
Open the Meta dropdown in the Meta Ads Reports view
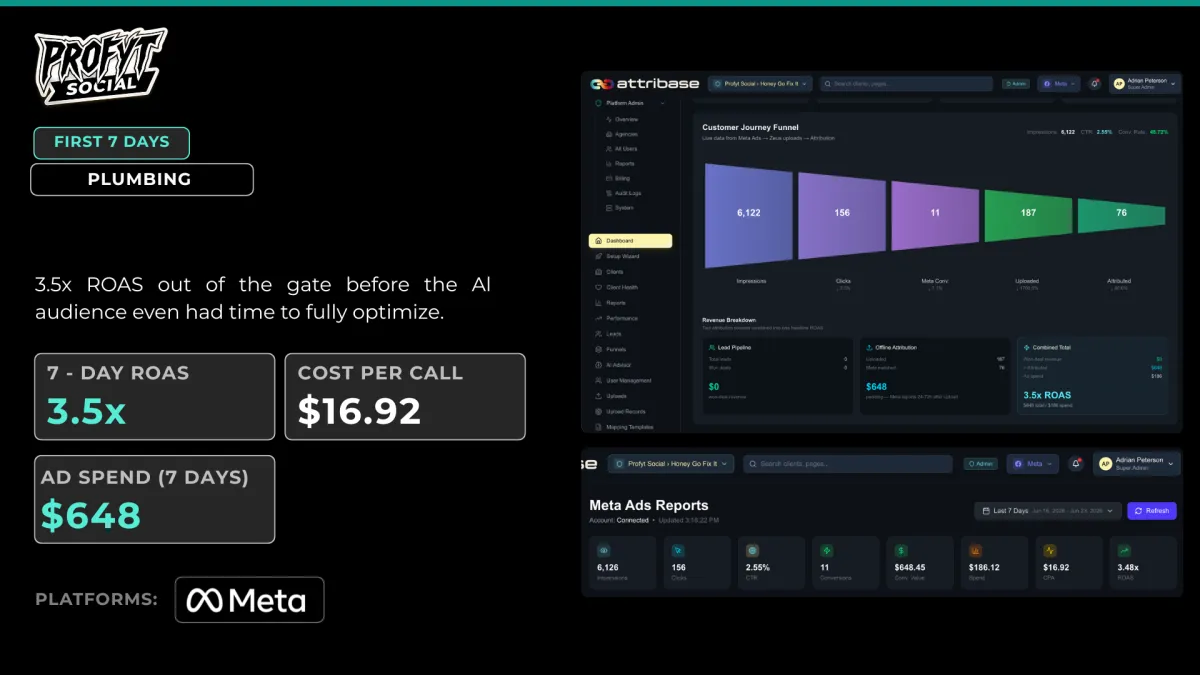(x=1034, y=464)
